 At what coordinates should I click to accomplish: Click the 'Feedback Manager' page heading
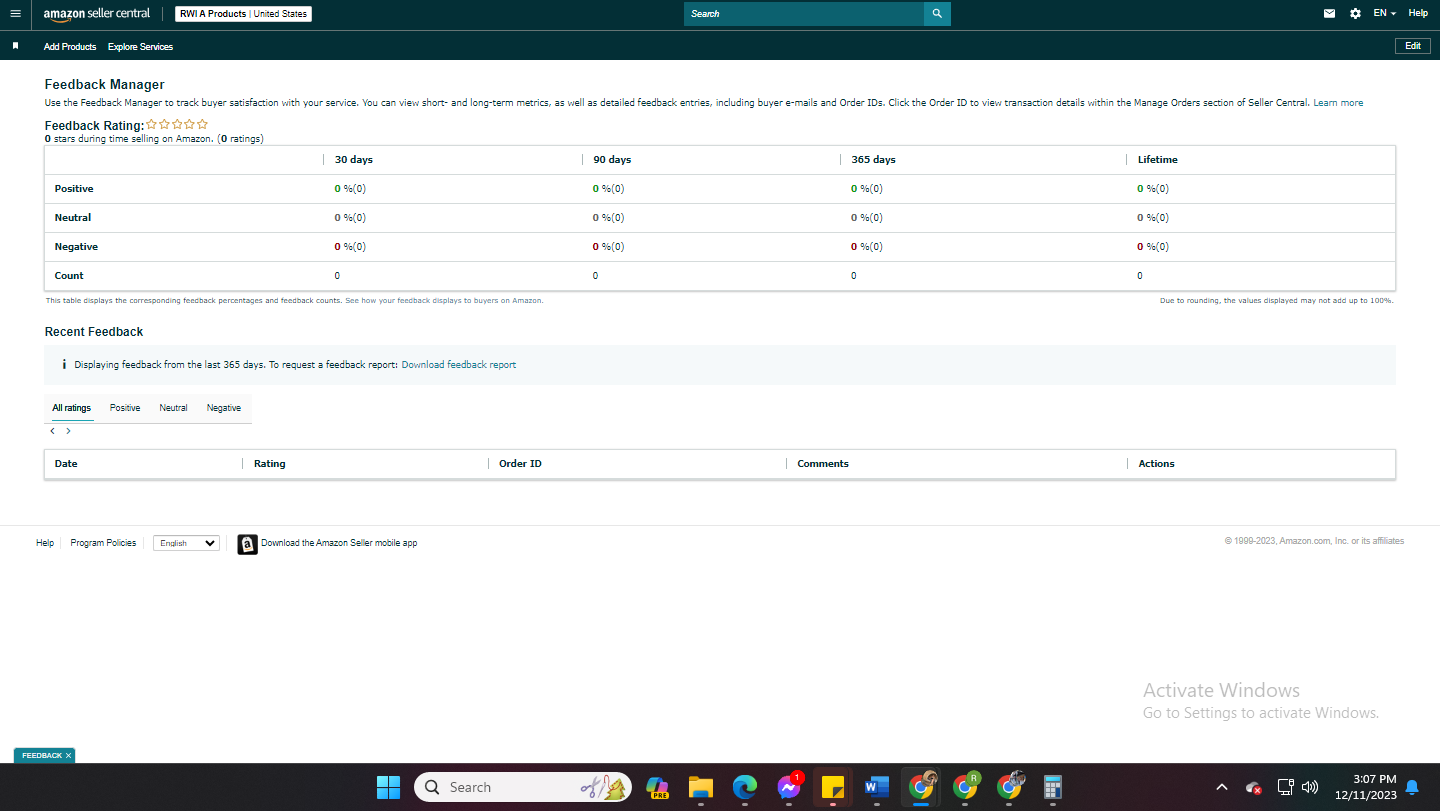tap(105, 85)
